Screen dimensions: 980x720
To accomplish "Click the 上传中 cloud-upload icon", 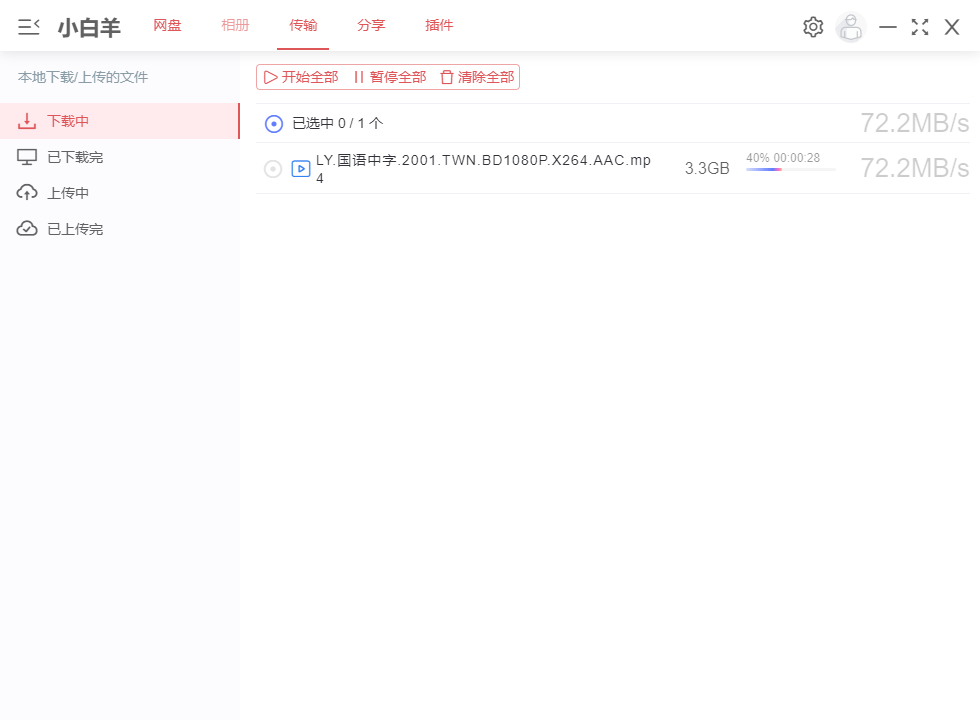I will pos(25,192).
